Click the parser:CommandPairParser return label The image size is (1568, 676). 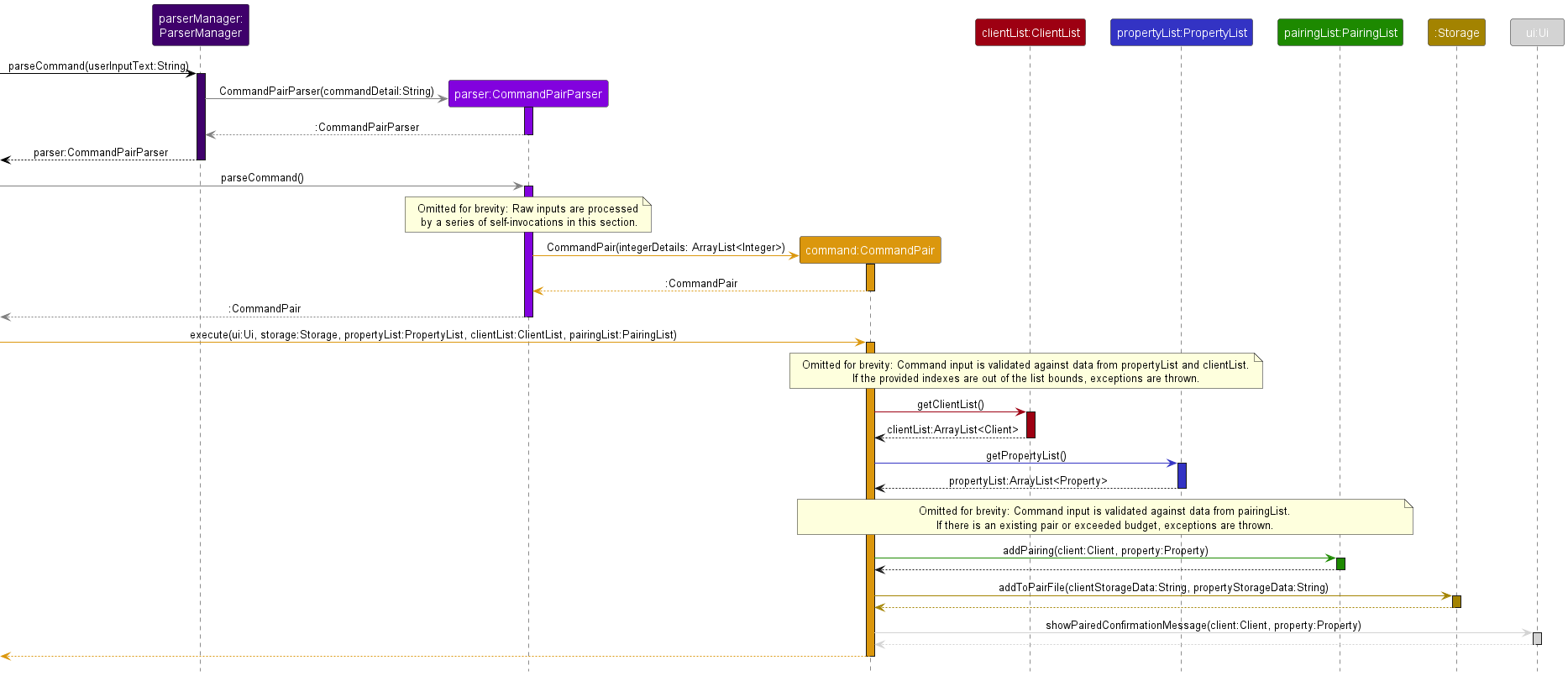click(x=101, y=152)
